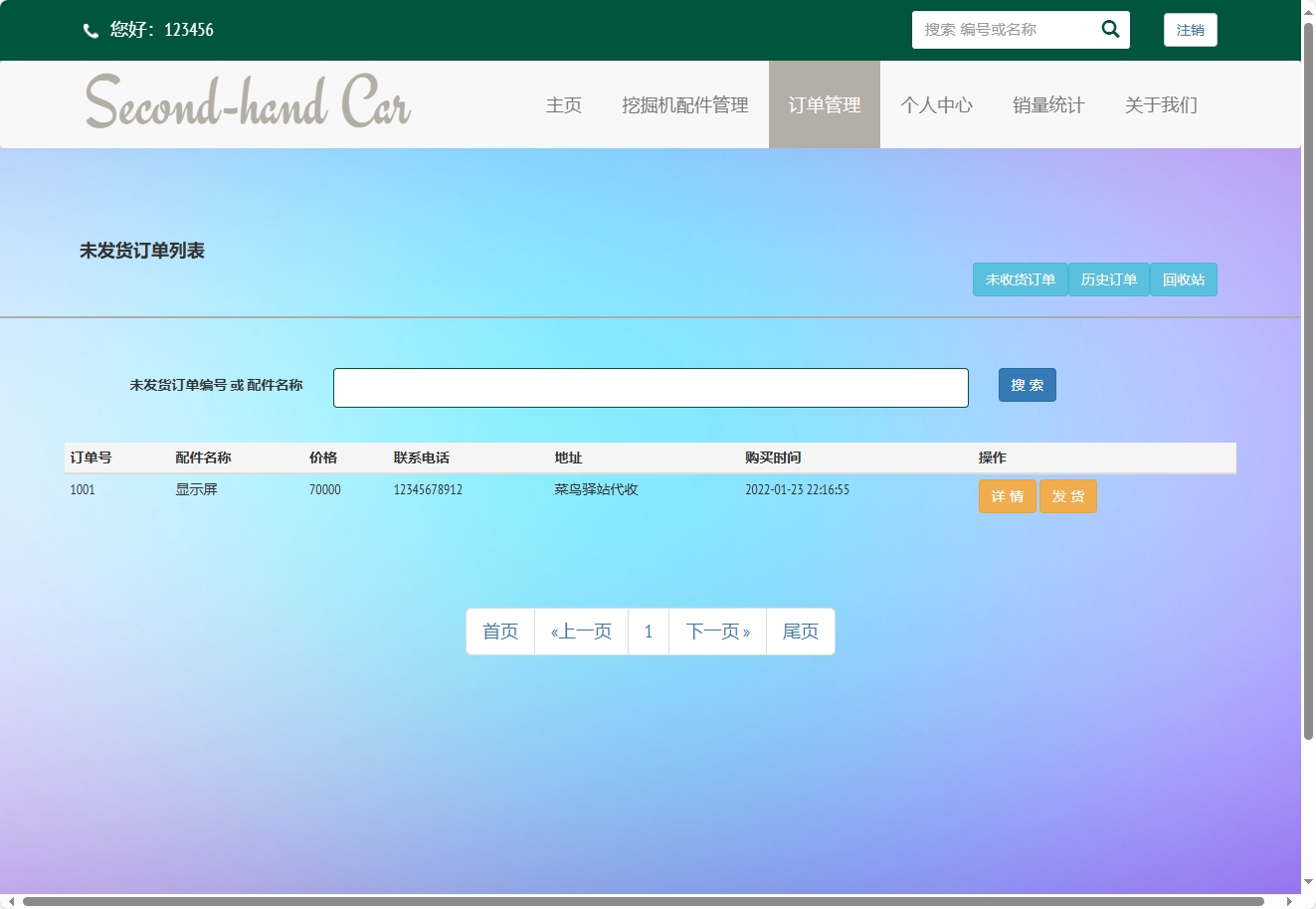Show the 未收货订单 list
Screen dimensions: 1316x909
[1020, 279]
